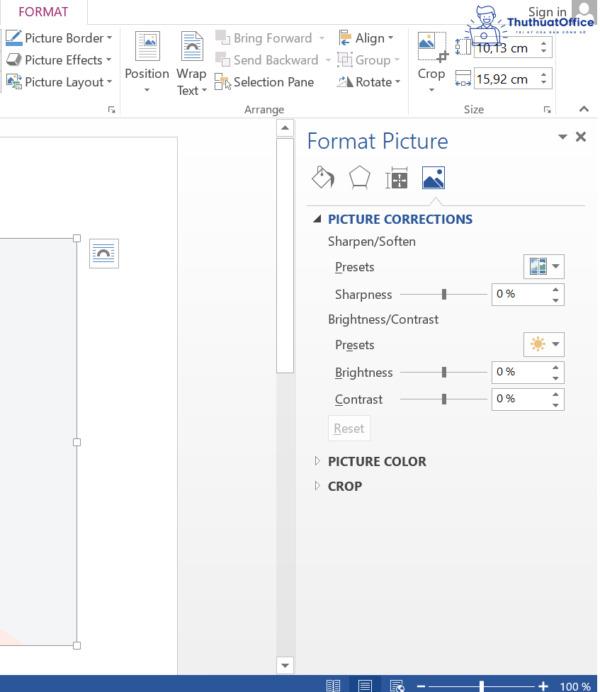
Task: Select the Picture tab icon in pane
Action: 433,178
